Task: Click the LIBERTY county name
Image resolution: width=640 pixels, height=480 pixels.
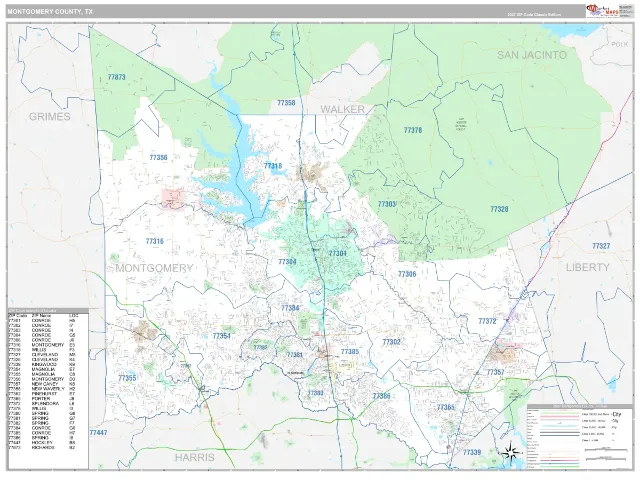Action: tap(587, 267)
